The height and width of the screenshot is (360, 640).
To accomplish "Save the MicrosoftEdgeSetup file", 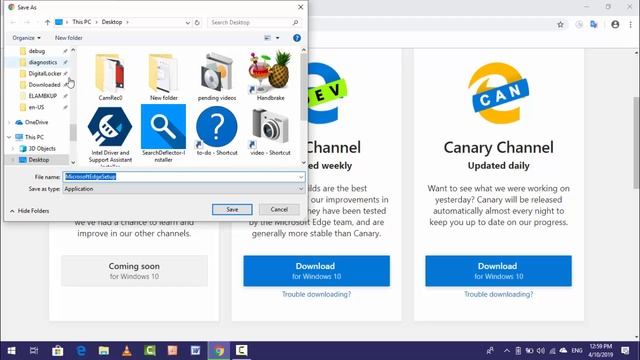I will 232,209.
